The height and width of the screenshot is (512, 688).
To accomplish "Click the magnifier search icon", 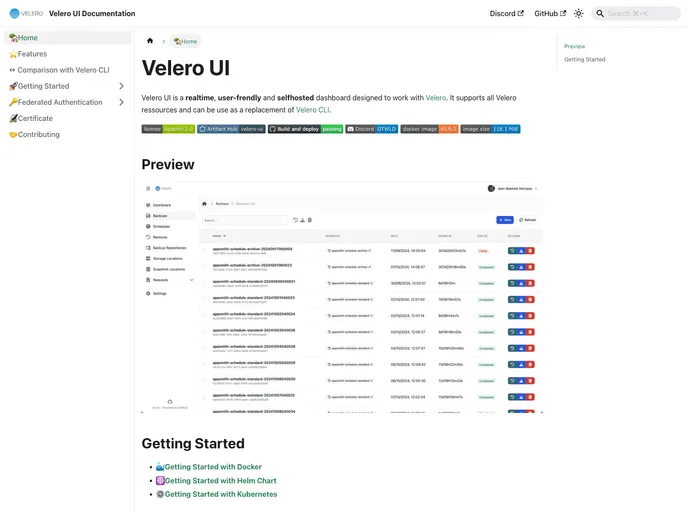I will [x=600, y=14].
